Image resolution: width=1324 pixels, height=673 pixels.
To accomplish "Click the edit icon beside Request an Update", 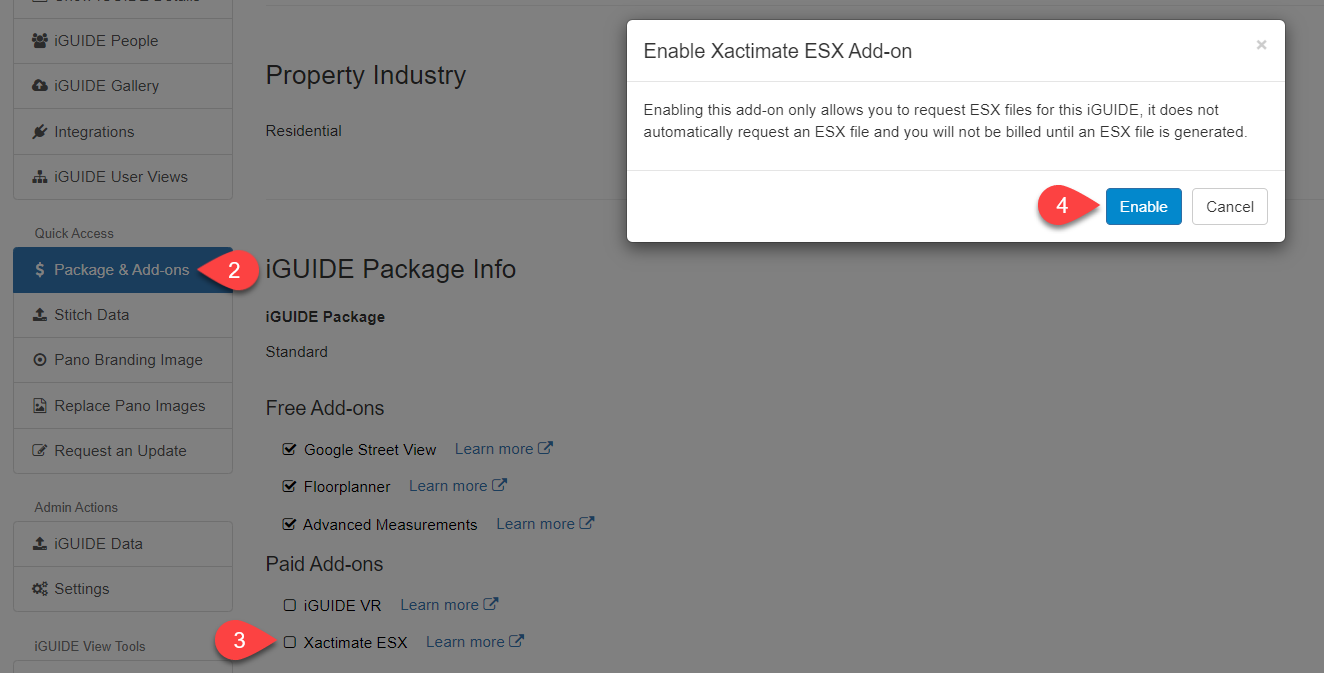I will [40, 451].
